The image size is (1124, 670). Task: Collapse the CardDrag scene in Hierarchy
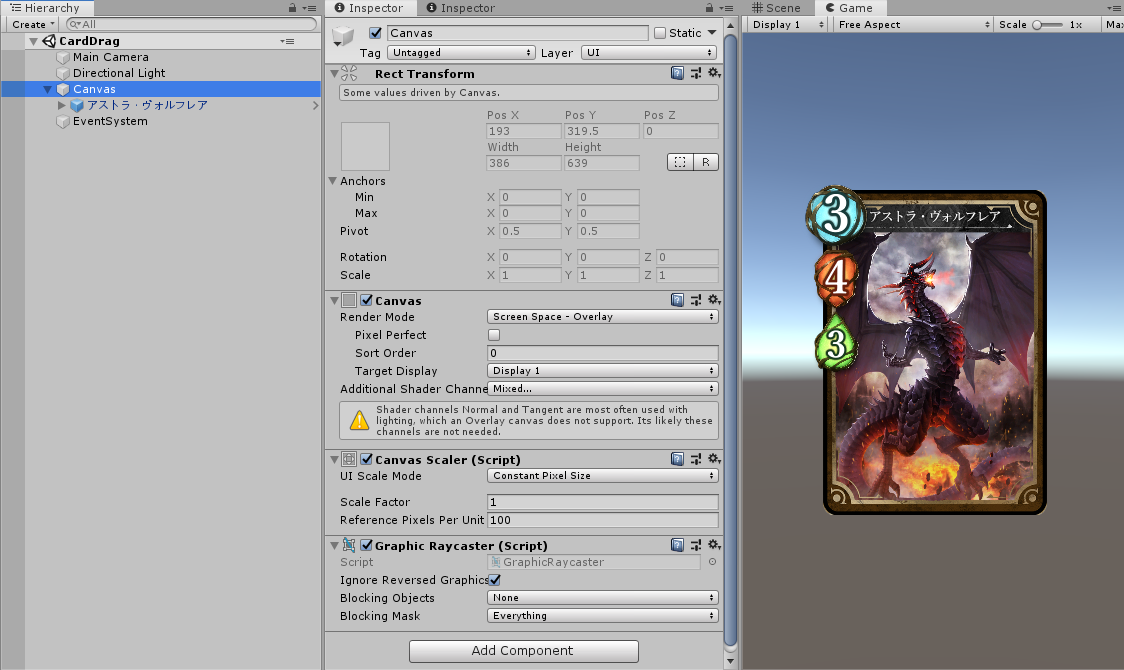coord(33,42)
